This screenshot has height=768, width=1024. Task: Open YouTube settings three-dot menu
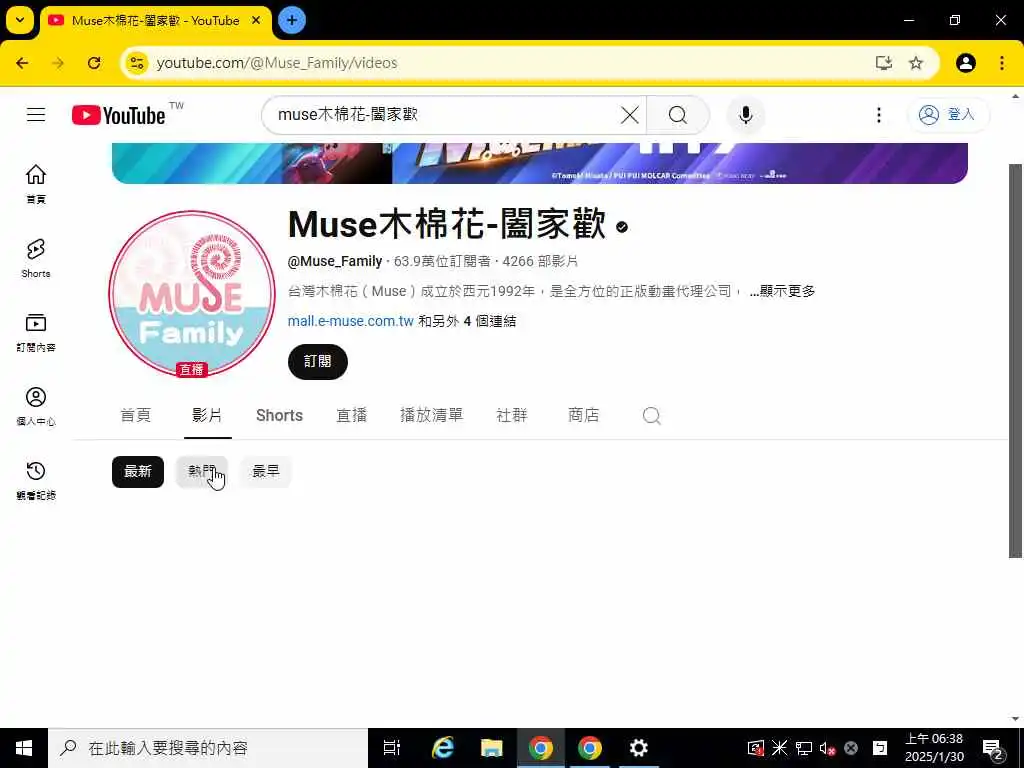pyautogui.click(x=879, y=115)
